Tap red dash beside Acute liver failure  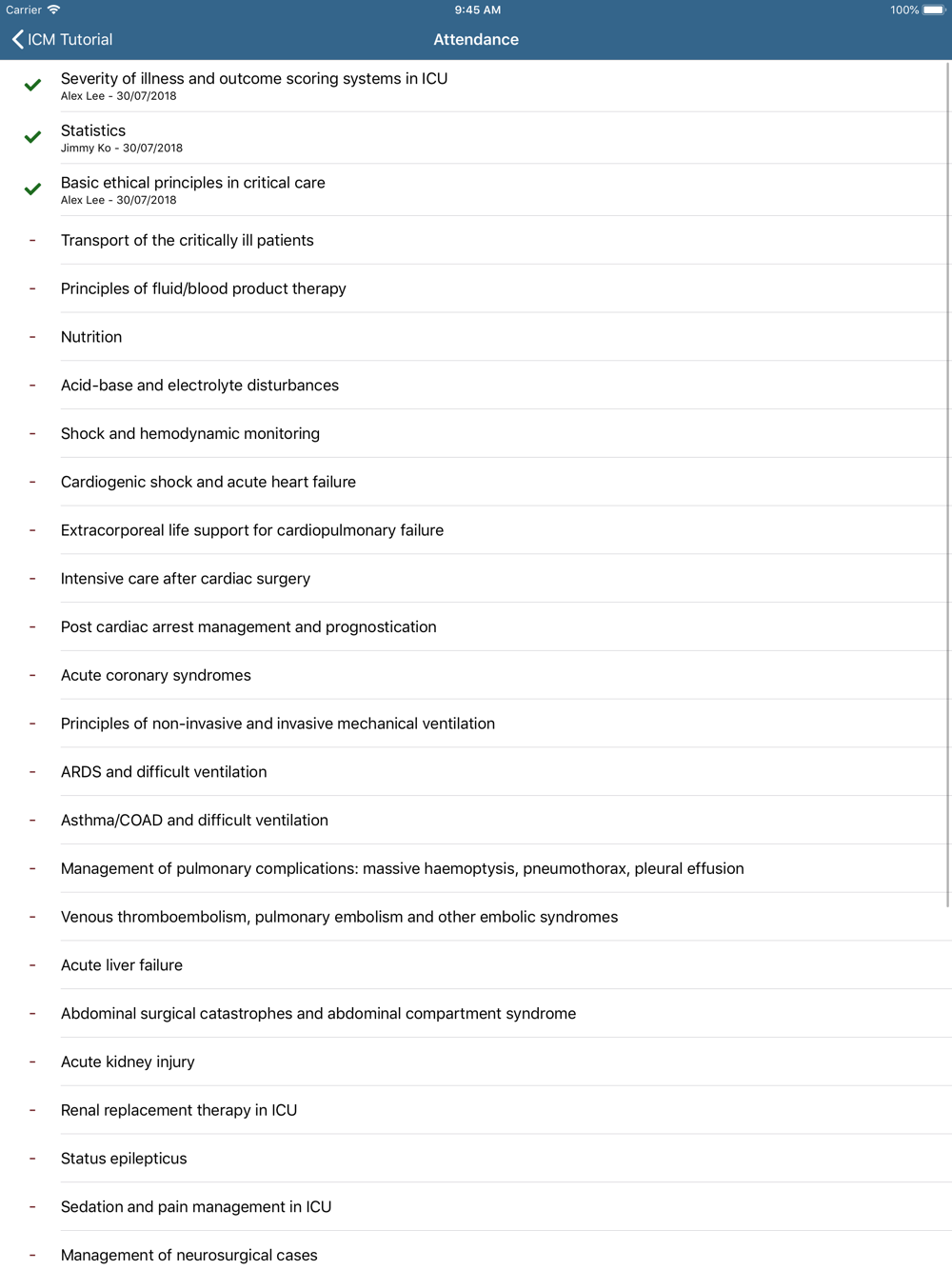[x=32, y=965]
